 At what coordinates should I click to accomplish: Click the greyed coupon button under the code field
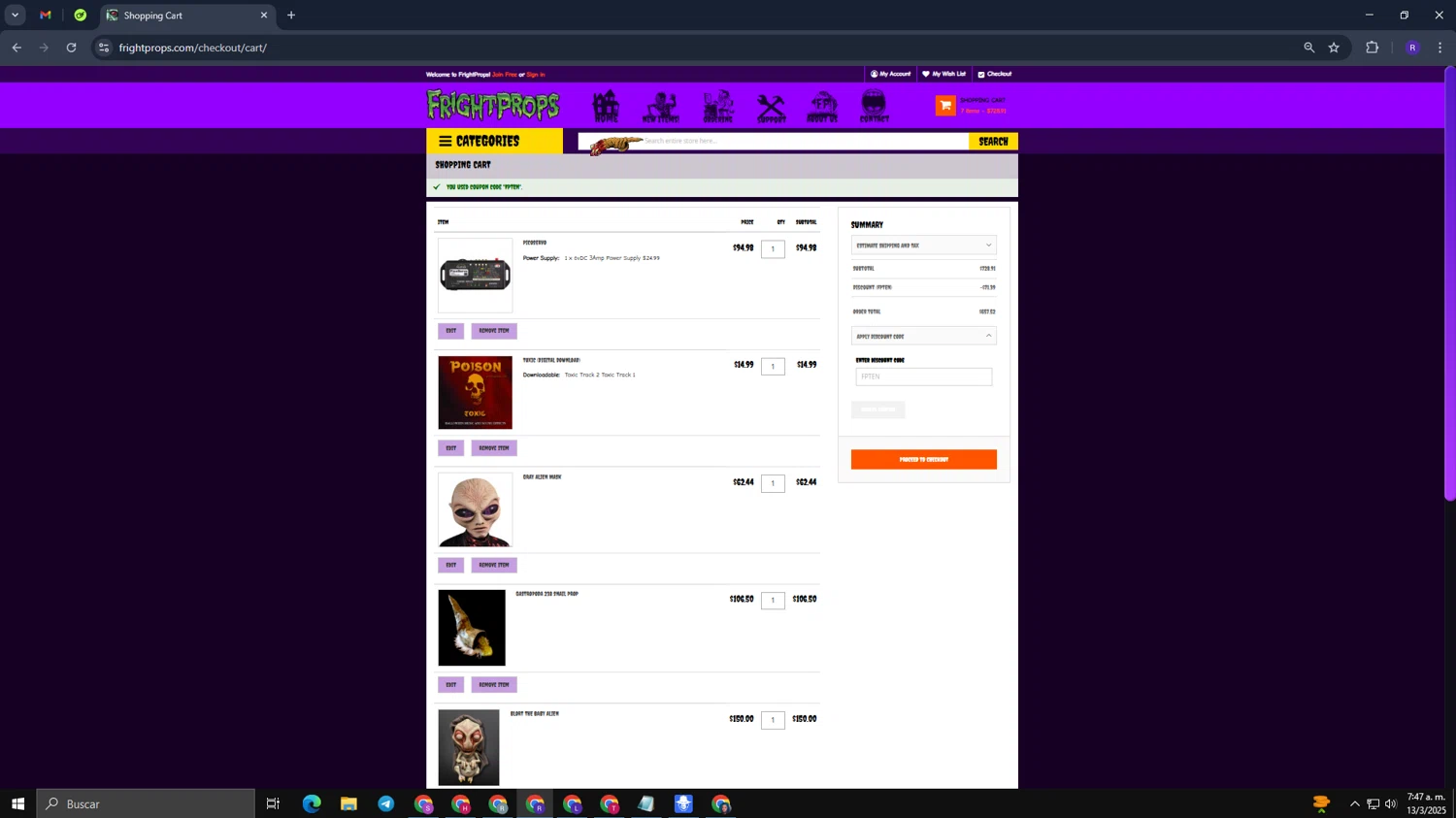(877, 409)
